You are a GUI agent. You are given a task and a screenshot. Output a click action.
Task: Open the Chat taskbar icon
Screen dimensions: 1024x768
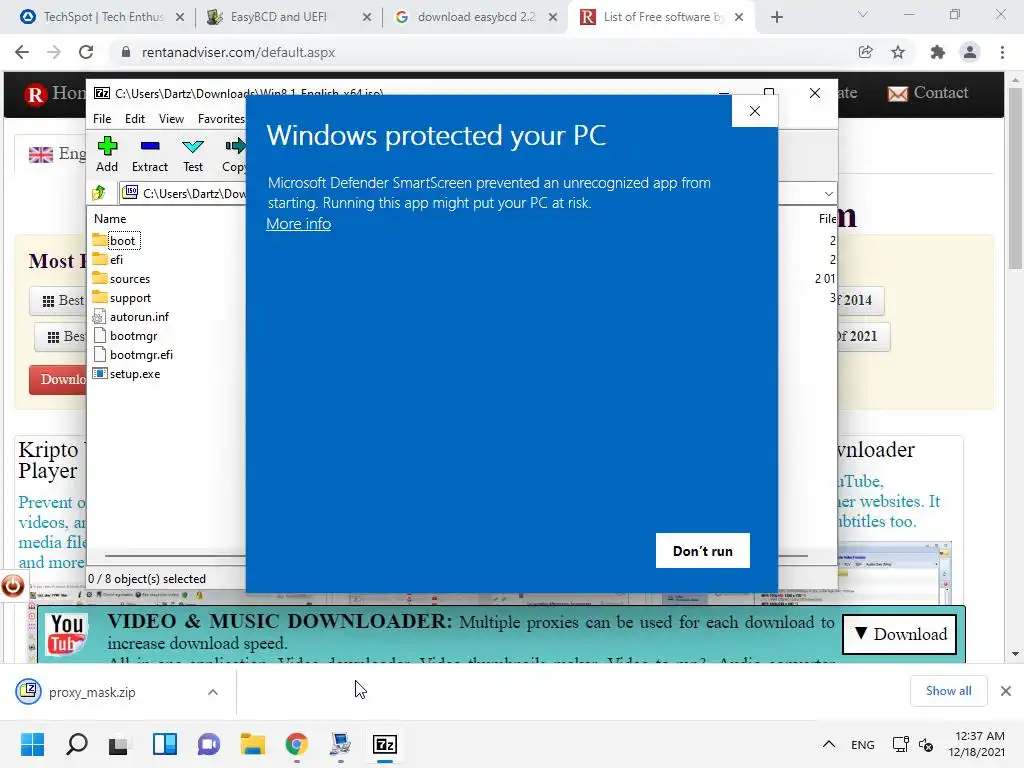click(x=209, y=744)
